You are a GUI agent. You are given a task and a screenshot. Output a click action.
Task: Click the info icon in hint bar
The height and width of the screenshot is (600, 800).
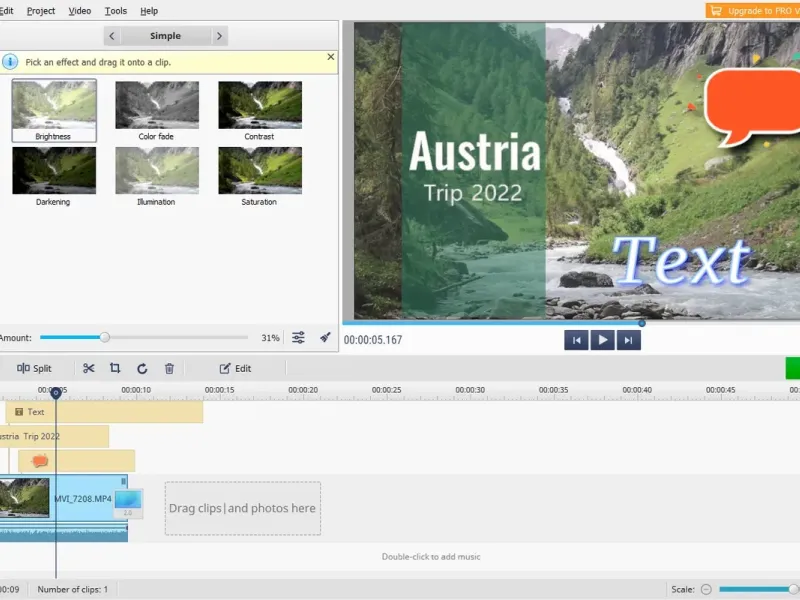9,62
